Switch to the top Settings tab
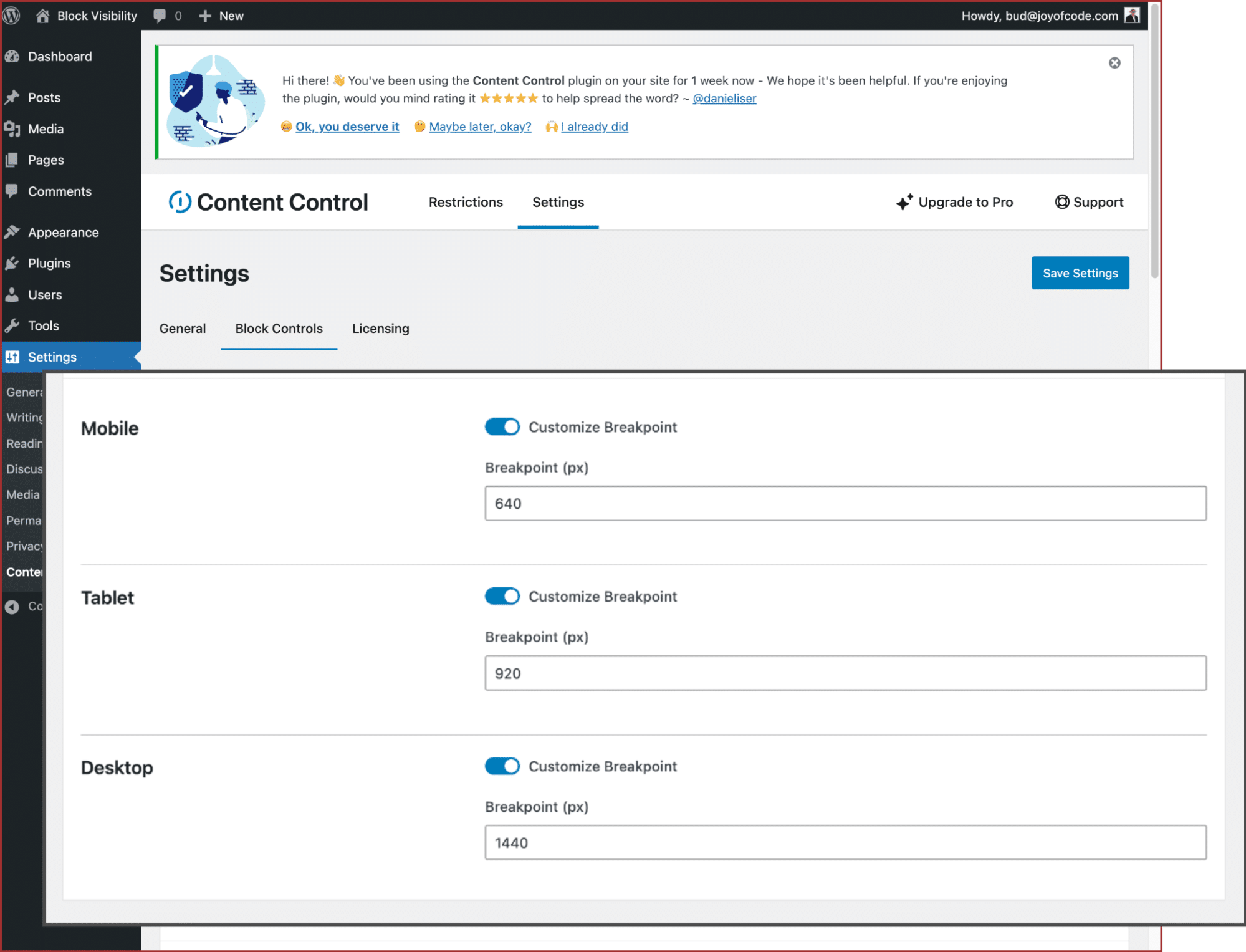1246x952 pixels. 558,202
